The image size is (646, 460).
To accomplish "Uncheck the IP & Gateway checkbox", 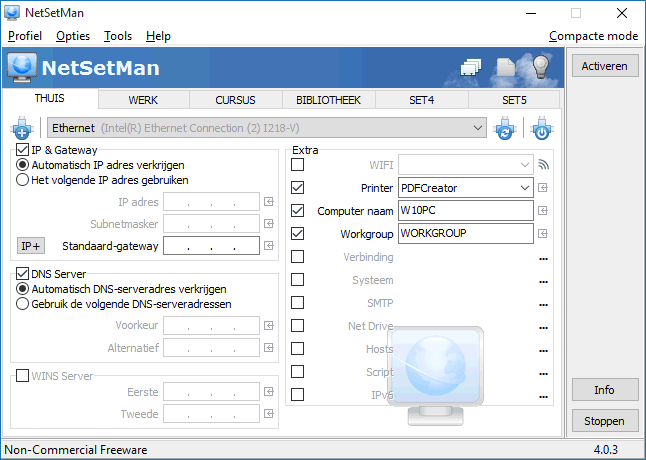I will point(22,150).
